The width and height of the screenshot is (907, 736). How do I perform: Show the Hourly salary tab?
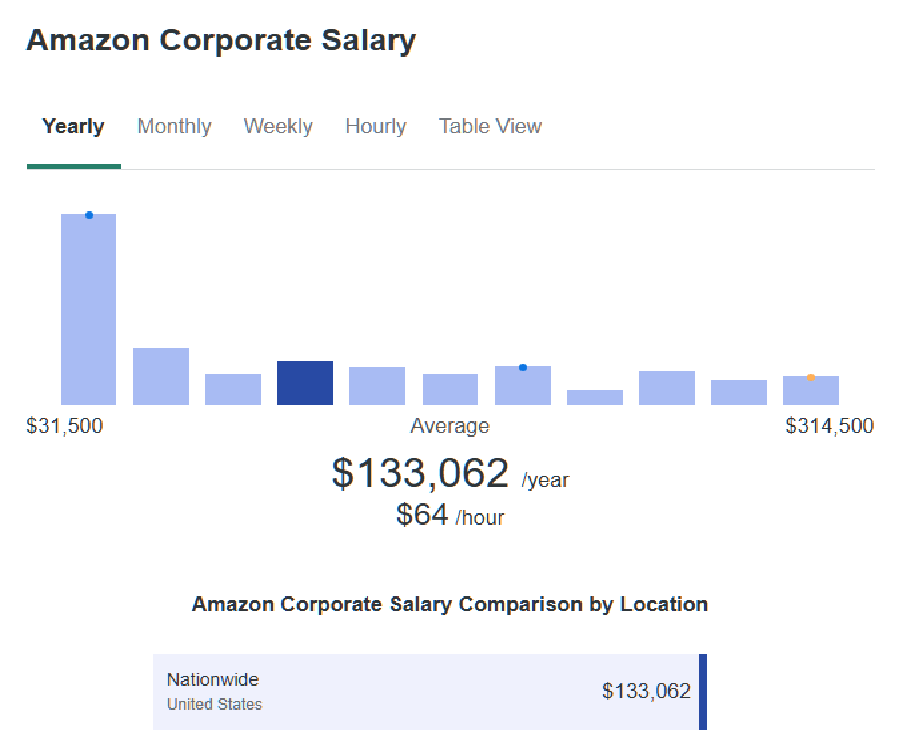pyautogui.click(x=375, y=127)
